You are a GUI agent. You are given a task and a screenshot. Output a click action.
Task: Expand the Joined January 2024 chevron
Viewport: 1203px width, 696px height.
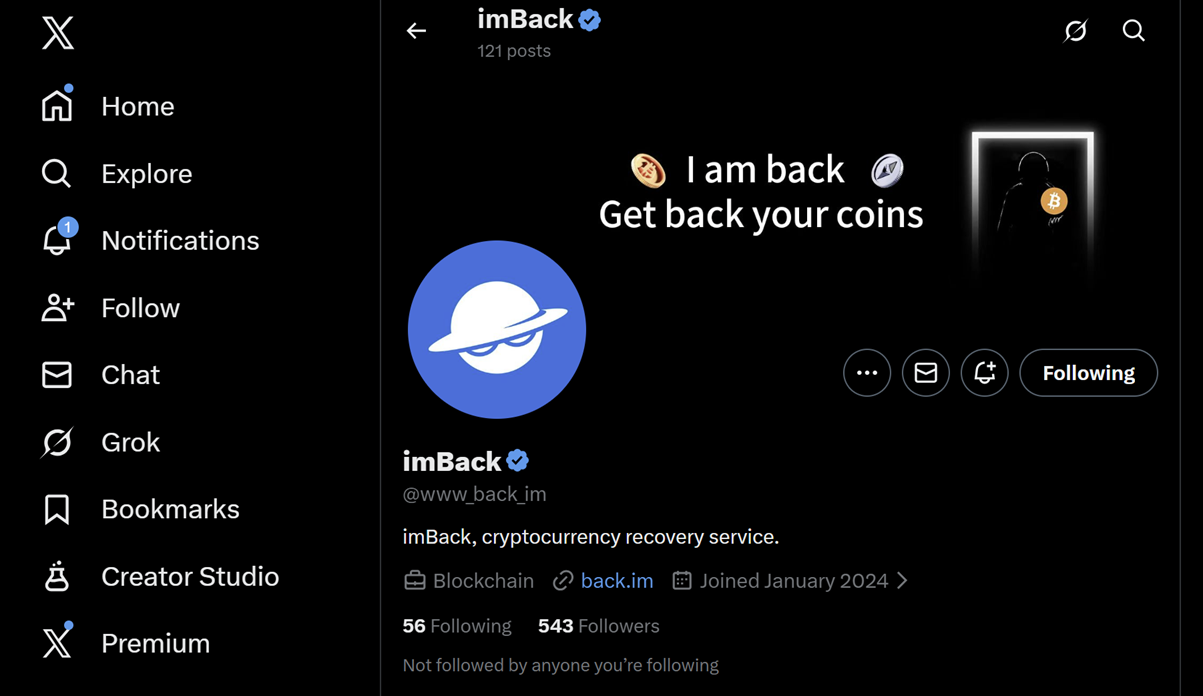(902, 580)
